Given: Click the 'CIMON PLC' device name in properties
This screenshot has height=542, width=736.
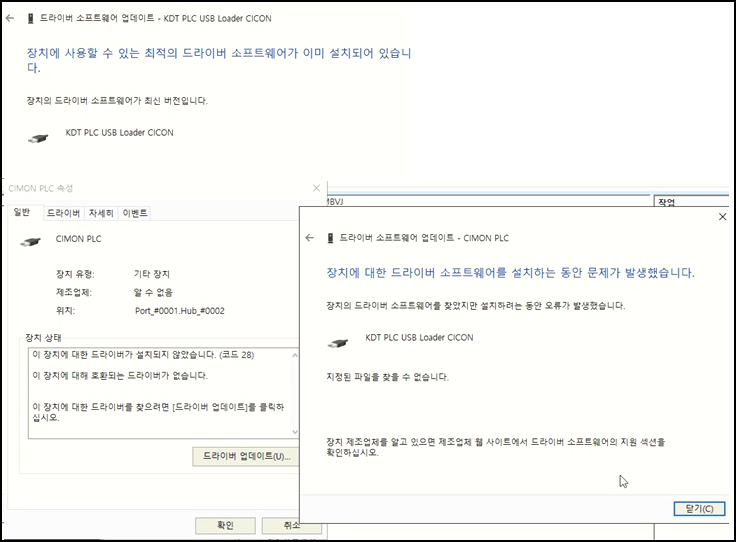Looking at the screenshot, I should pyautogui.click(x=78, y=238).
